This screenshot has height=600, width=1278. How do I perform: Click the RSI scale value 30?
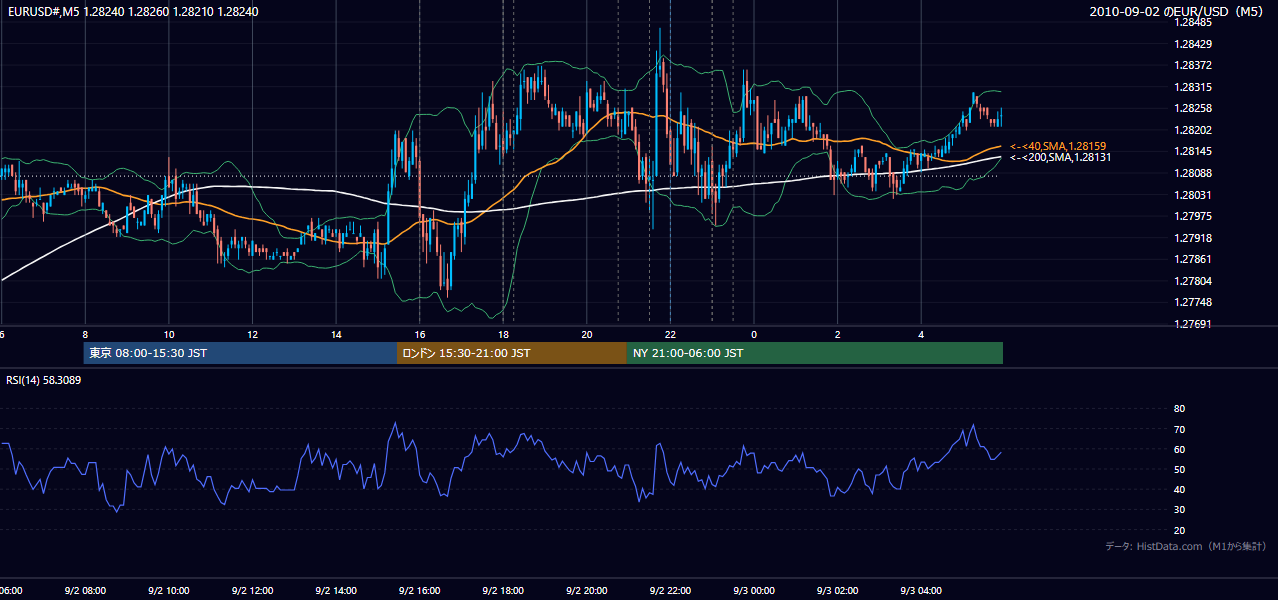tap(1179, 510)
